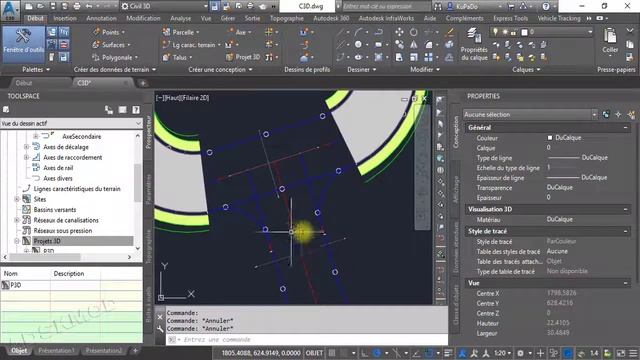
Task: Click the Help question mark icon
Action: [546, 6]
